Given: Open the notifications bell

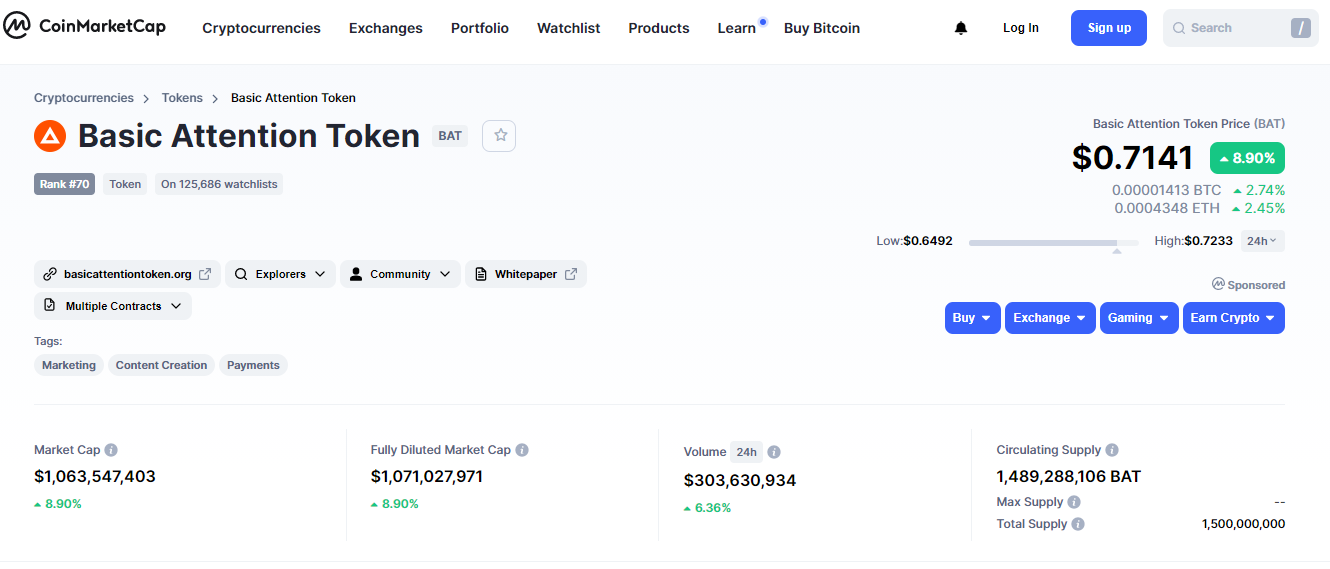Looking at the screenshot, I should (x=961, y=28).
